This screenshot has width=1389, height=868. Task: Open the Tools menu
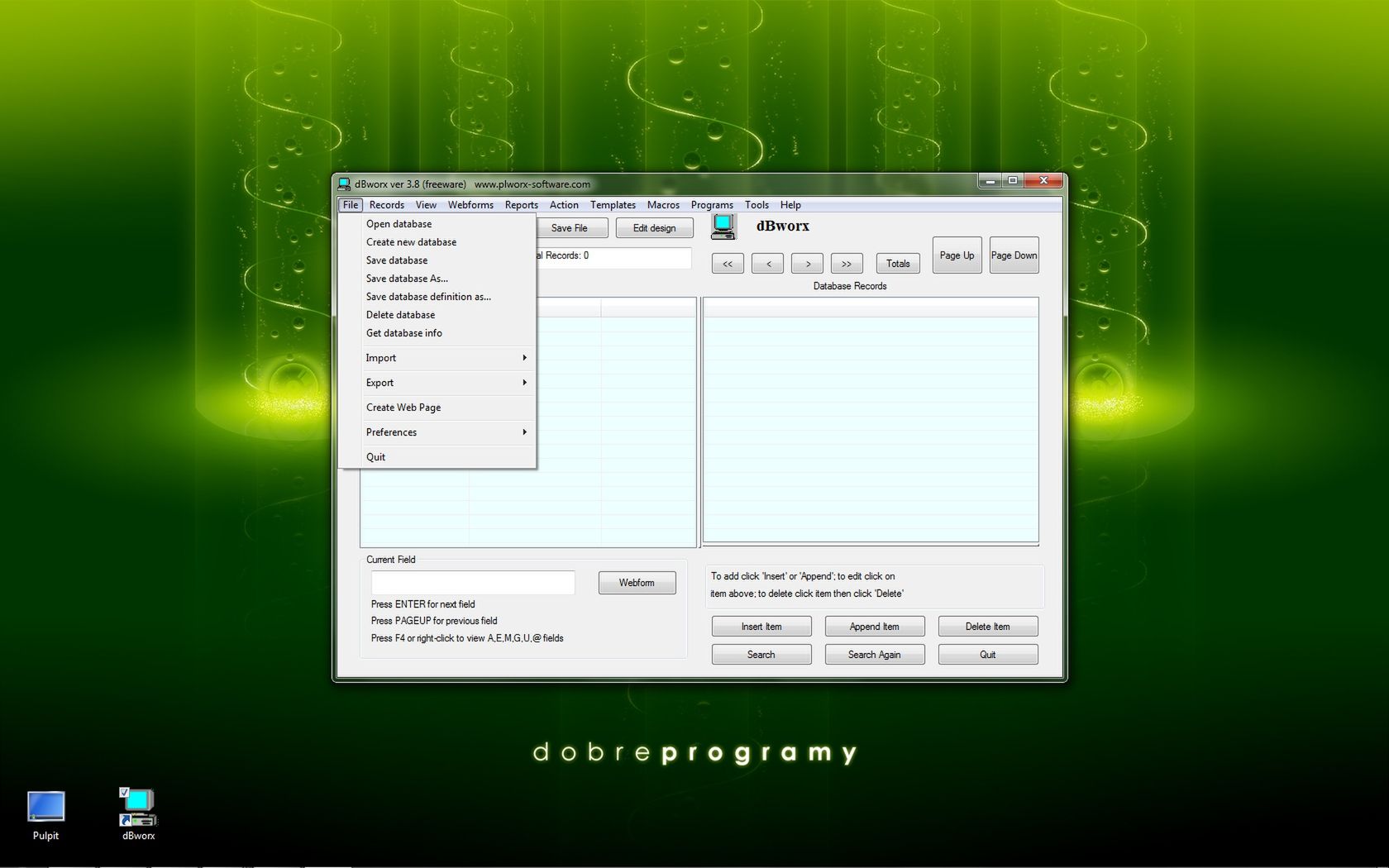click(757, 205)
